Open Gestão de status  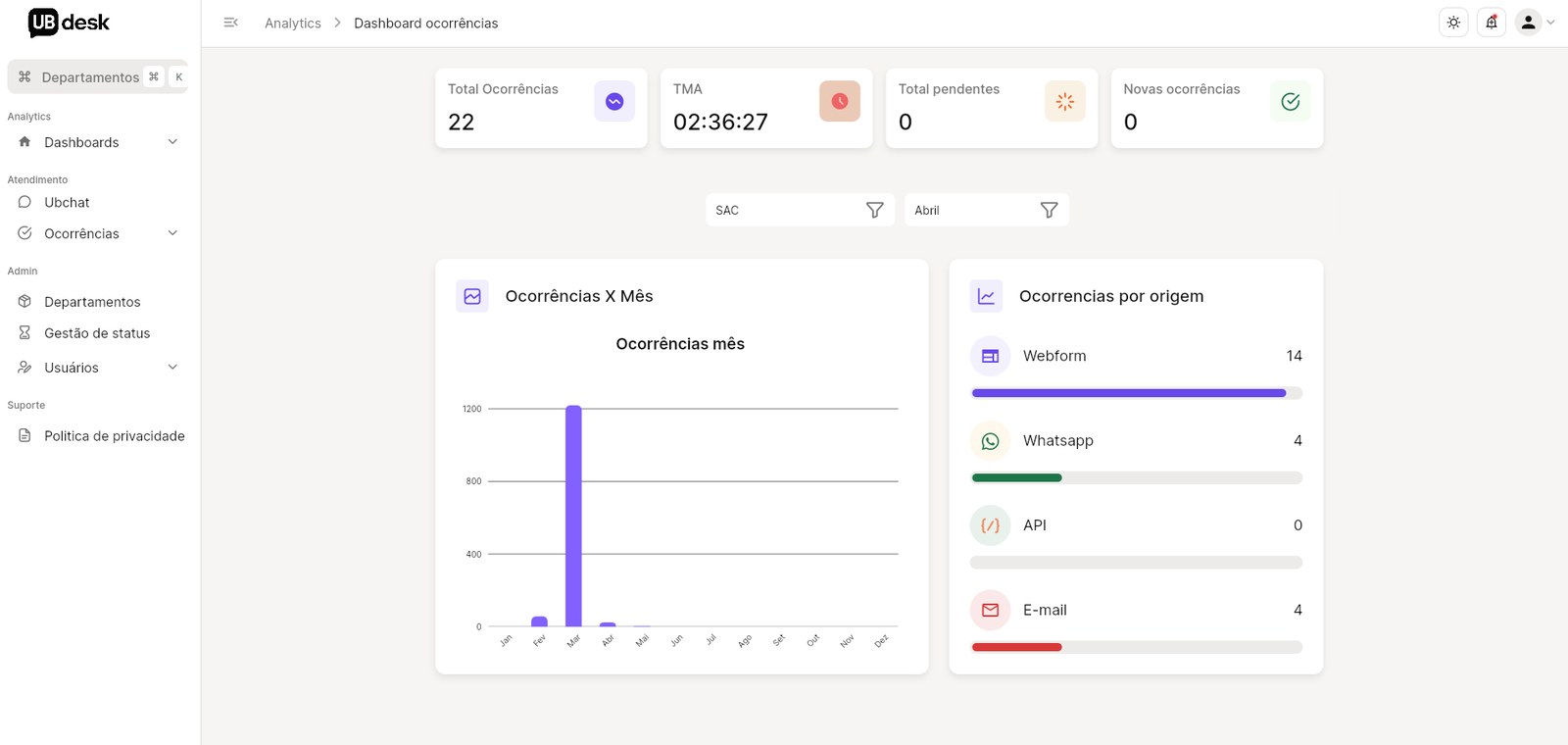click(98, 333)
